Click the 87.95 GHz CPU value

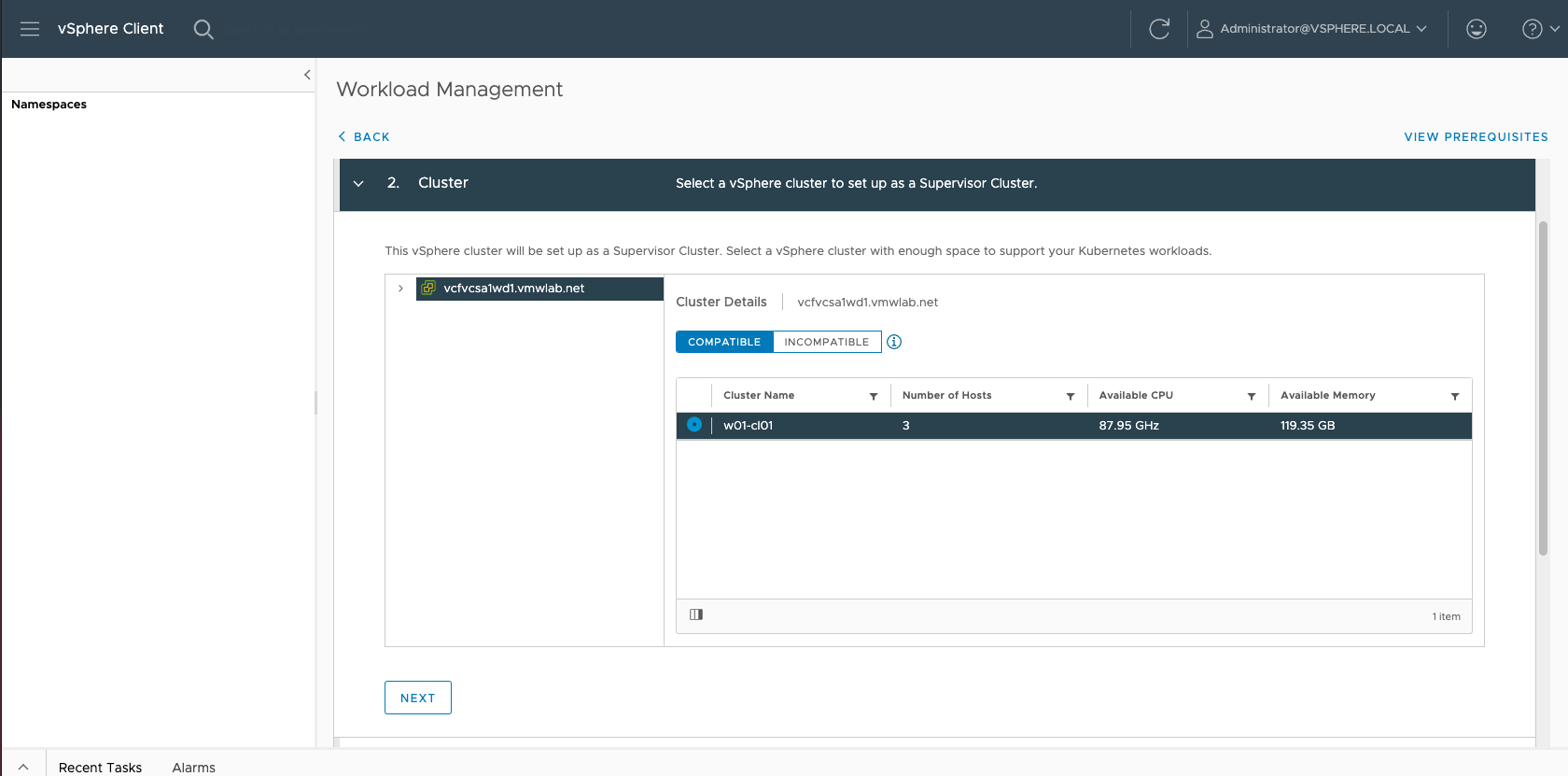1128,426
